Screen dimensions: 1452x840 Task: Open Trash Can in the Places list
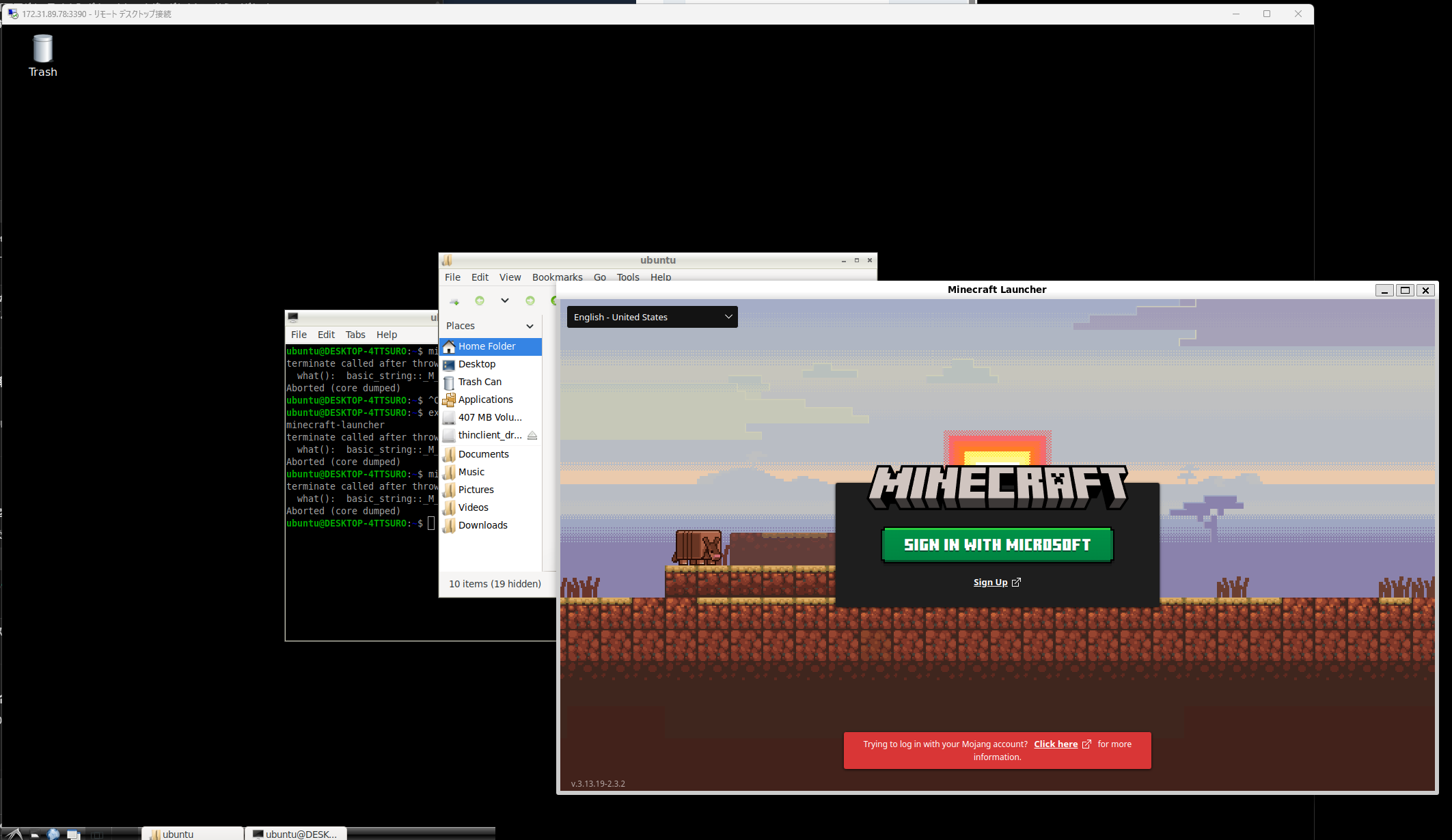[x=491, y=382]
